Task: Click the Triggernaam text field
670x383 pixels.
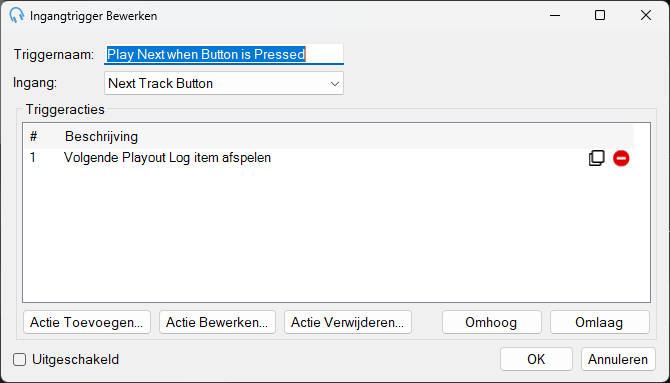Action: click(224, 54)
